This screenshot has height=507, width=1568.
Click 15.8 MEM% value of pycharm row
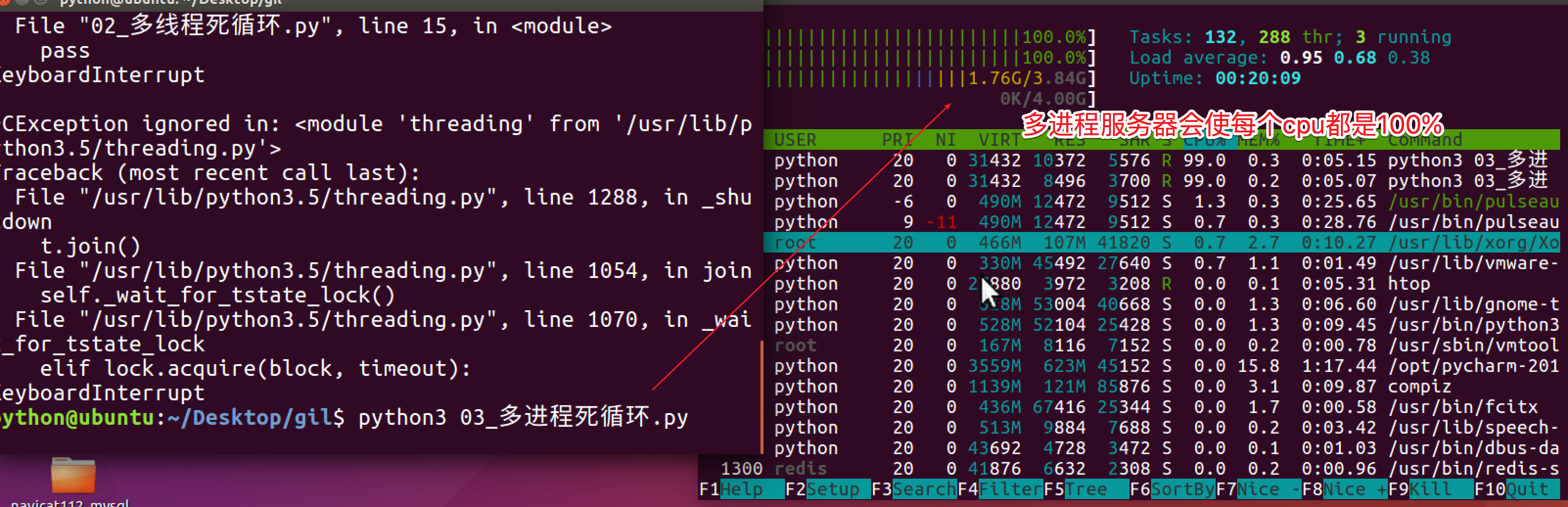[x=1258, y=366]
